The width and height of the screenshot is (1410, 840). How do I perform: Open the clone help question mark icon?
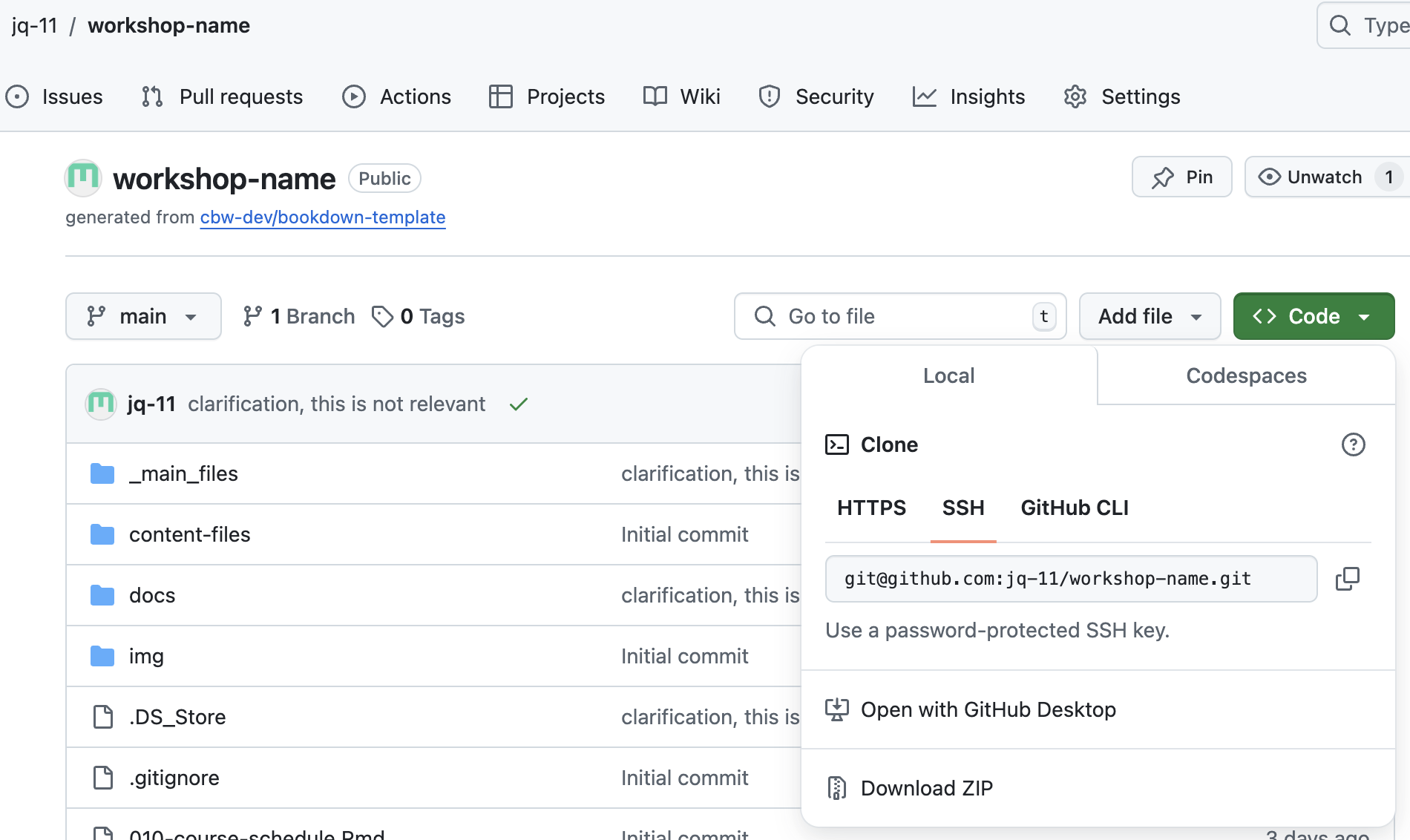tap(1354, 444)
